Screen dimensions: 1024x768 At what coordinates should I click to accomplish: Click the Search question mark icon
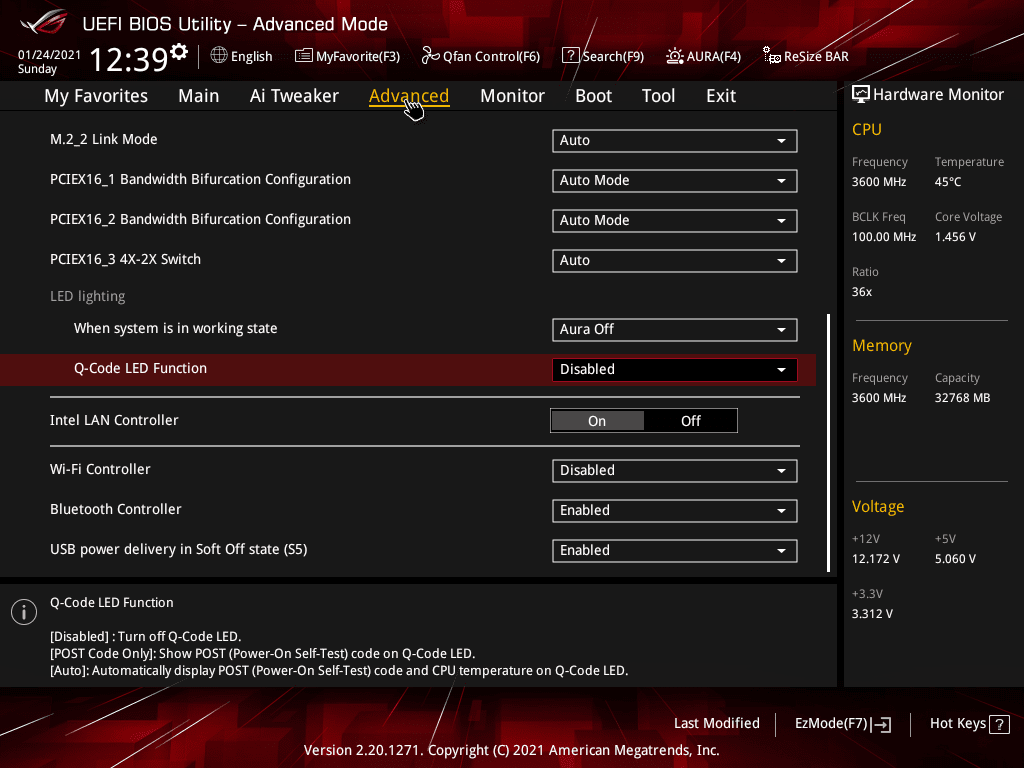pos(570,56)
